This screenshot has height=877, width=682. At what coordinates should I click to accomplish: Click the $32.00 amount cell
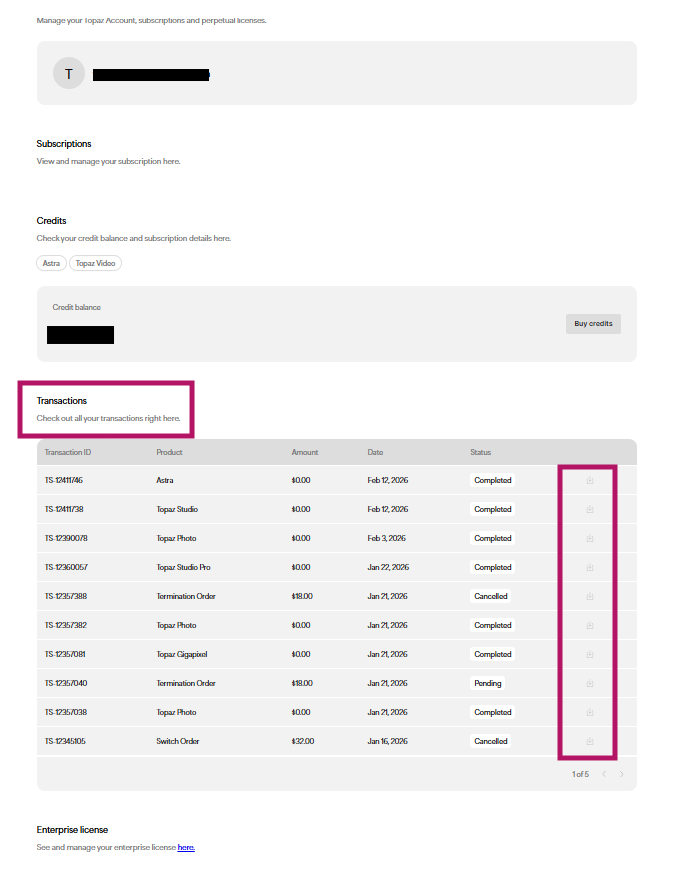point(303,742)
